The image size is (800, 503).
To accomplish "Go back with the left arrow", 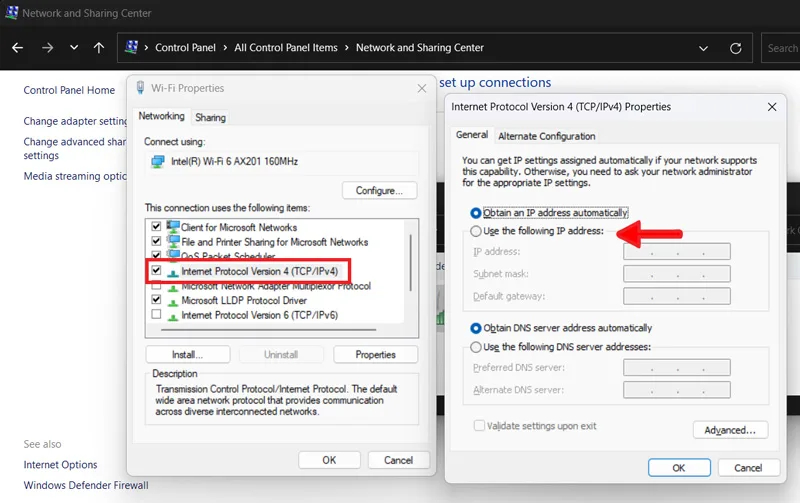I will point(17,48).
